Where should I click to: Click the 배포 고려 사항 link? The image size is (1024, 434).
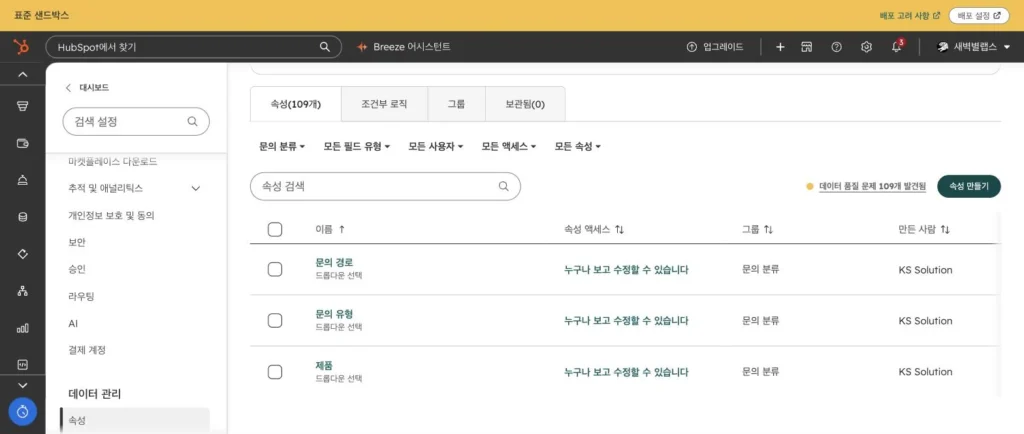tap(910, 15)
